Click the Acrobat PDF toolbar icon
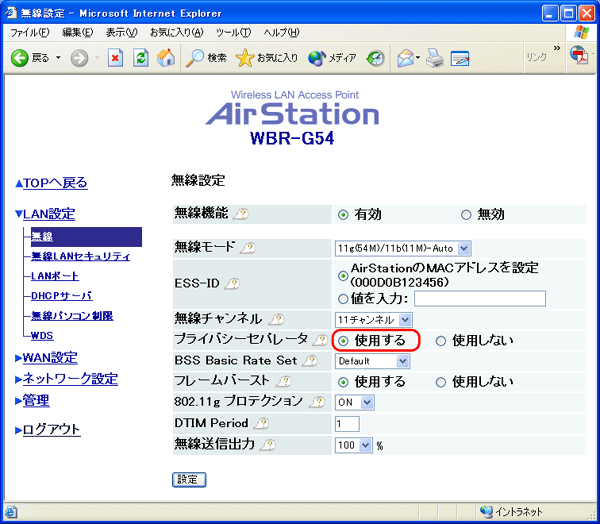This screenshot has width=600, height=524. pos(579,55)
